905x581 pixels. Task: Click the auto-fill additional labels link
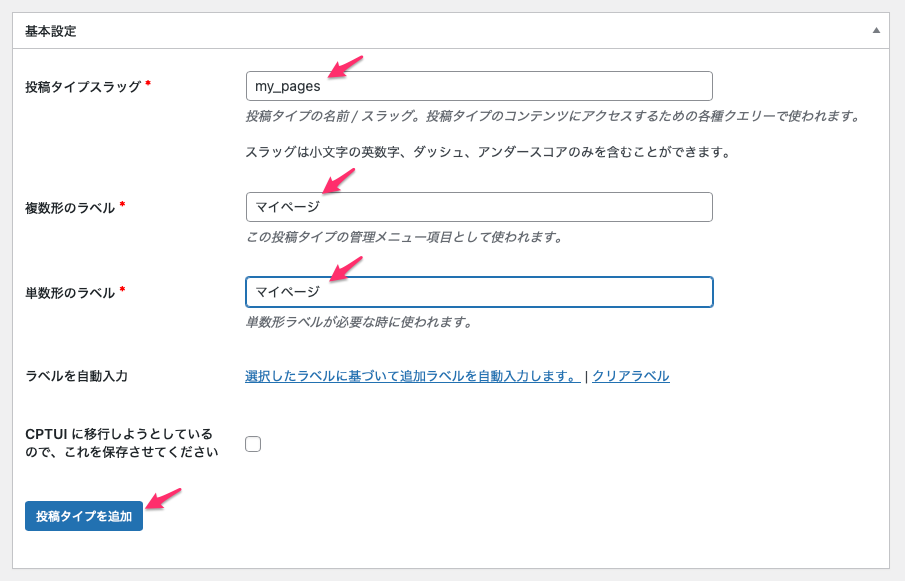coord(412,376)
